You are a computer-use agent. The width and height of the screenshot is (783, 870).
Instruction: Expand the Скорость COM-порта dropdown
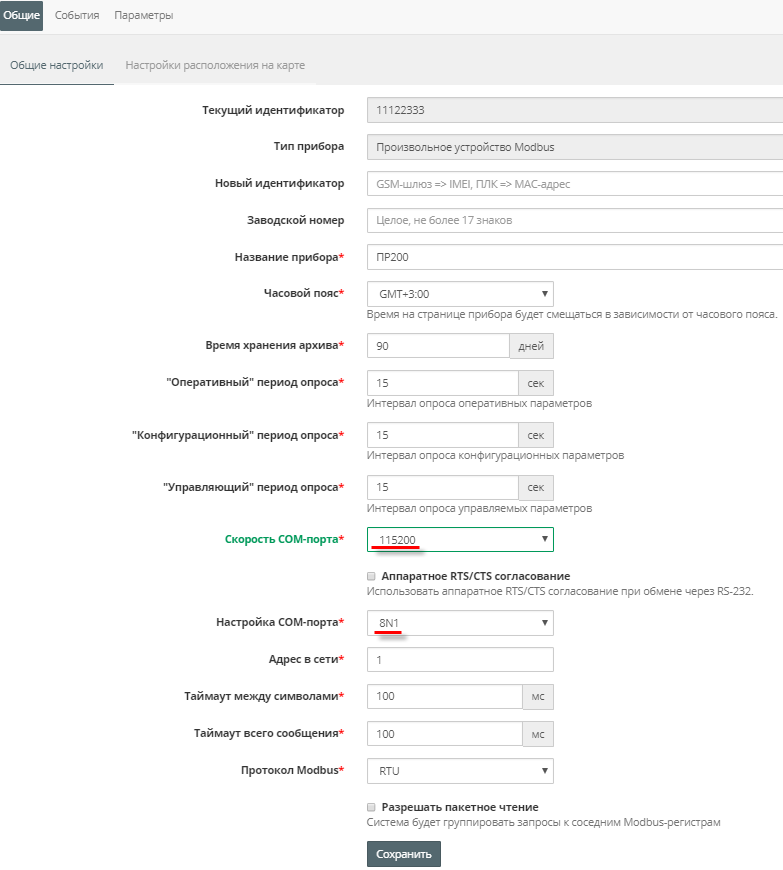[460, 540]
